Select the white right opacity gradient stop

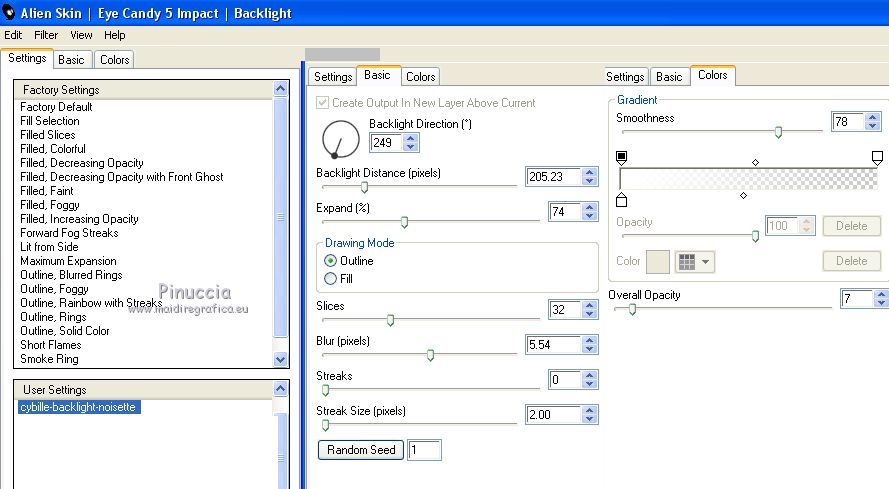click(877, 157)
